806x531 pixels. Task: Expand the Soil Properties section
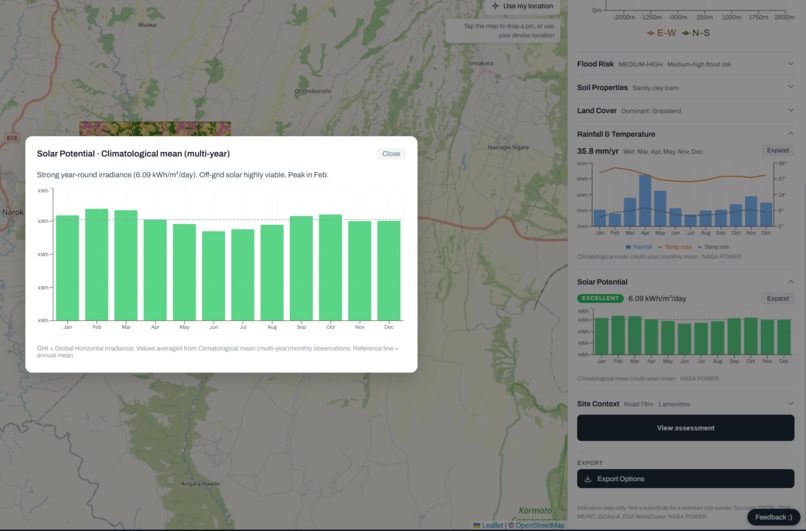tap(685, 87)
